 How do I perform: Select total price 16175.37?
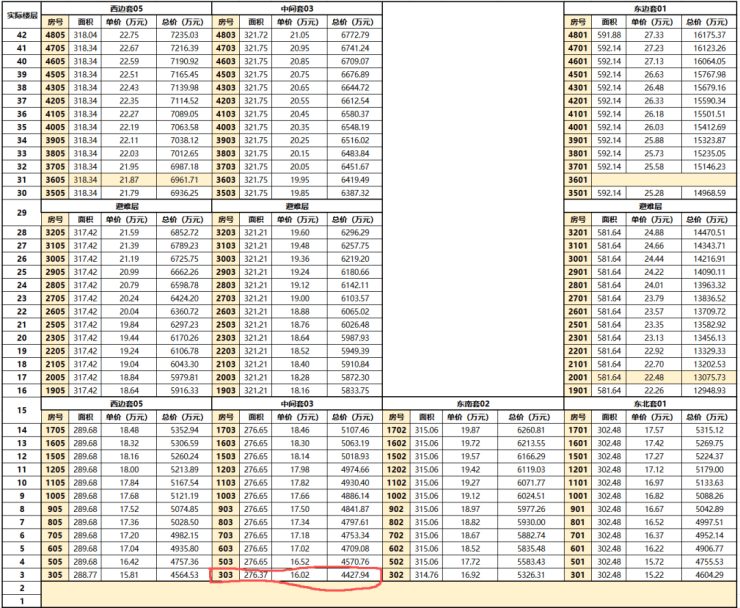709,35
